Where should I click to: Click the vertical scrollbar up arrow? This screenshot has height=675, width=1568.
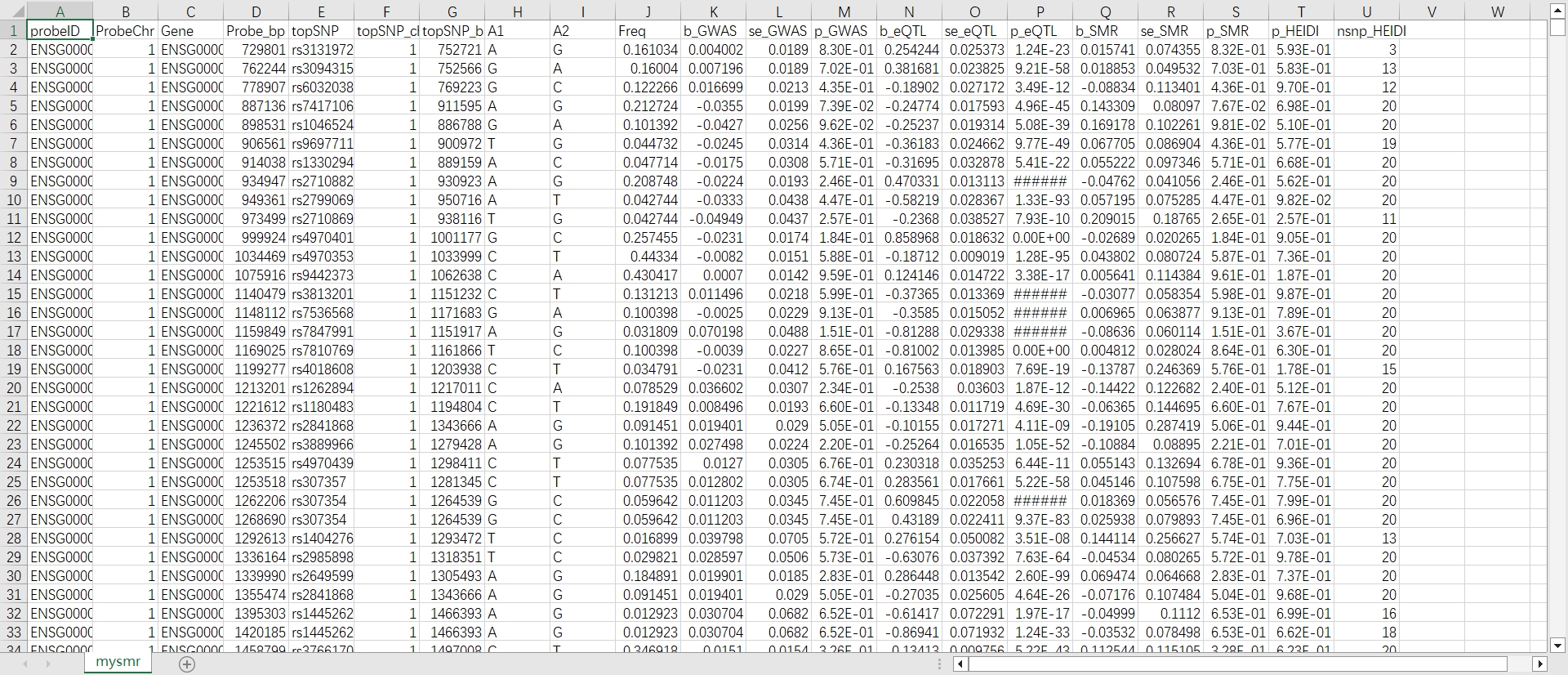(x=1557, y=11)
